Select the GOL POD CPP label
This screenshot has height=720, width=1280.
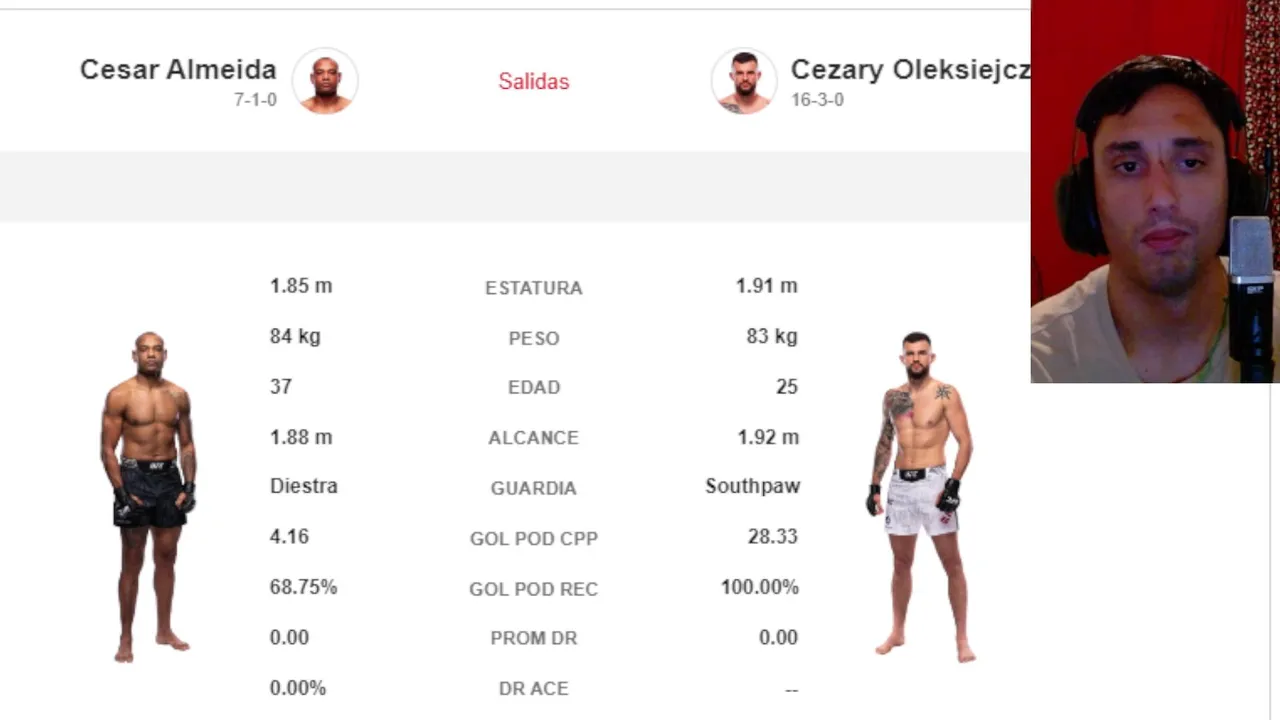pos(534,539)
